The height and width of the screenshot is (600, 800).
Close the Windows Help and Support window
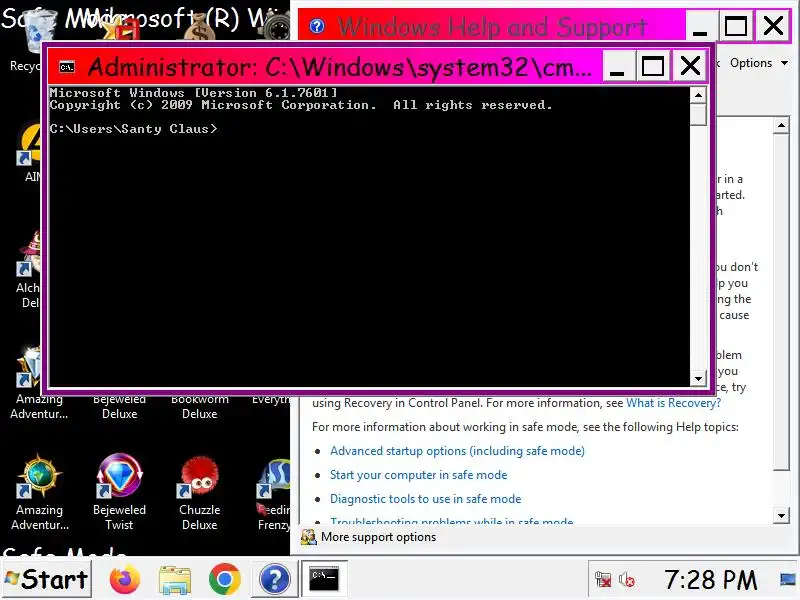[773, 26]
